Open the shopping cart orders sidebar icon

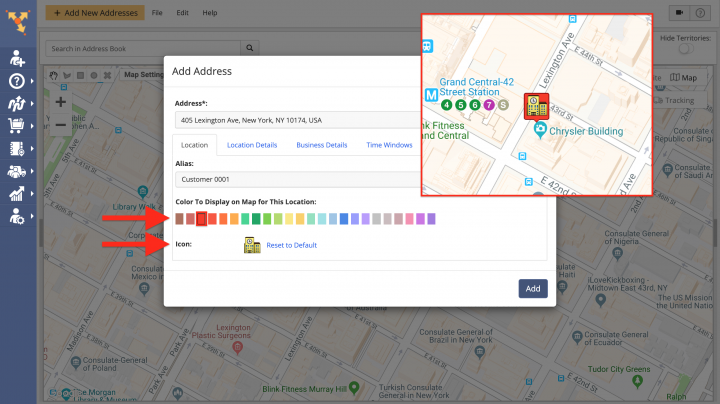point(17,126)
